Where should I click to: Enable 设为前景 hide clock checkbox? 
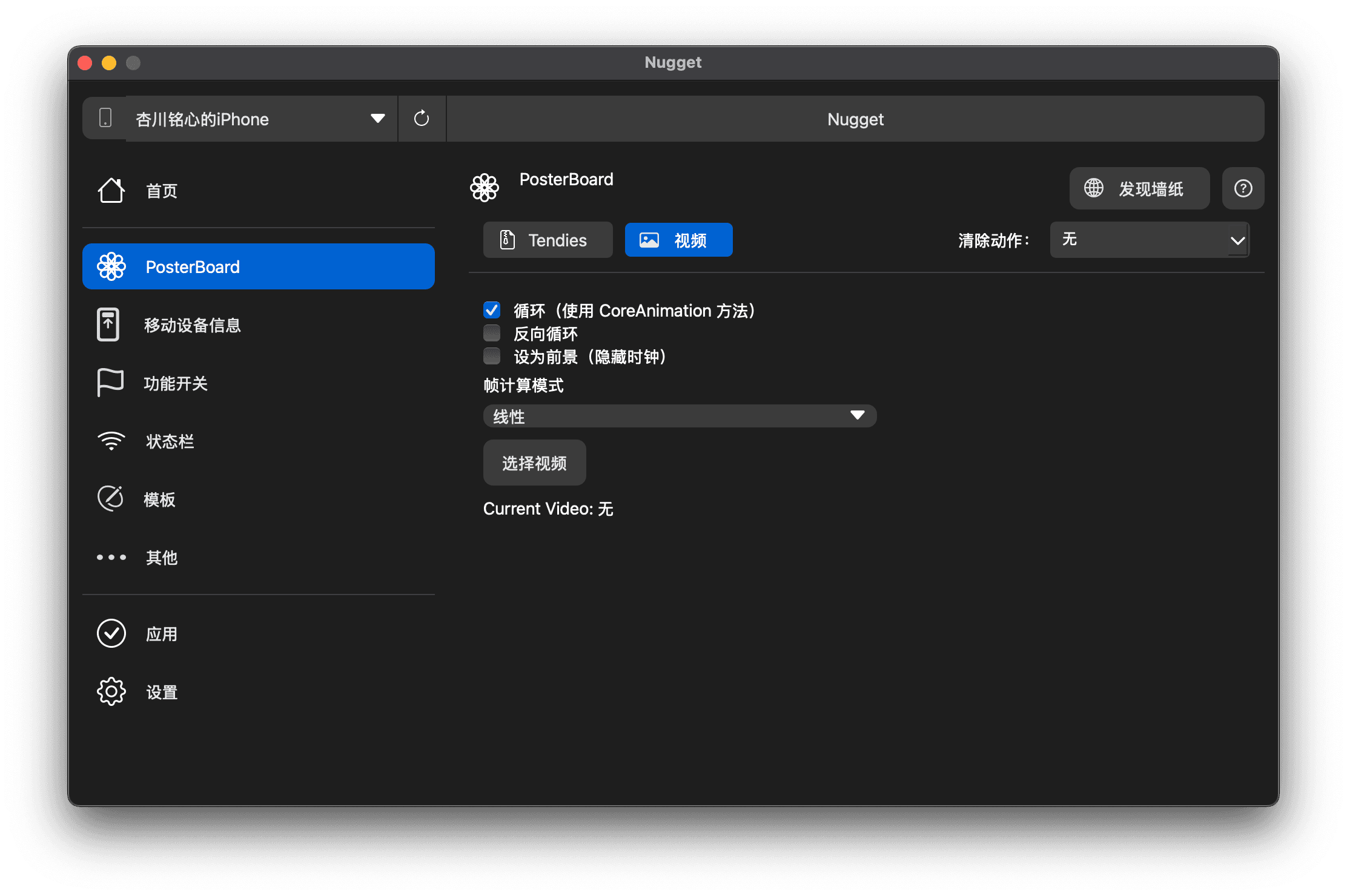tap(492, 357)
